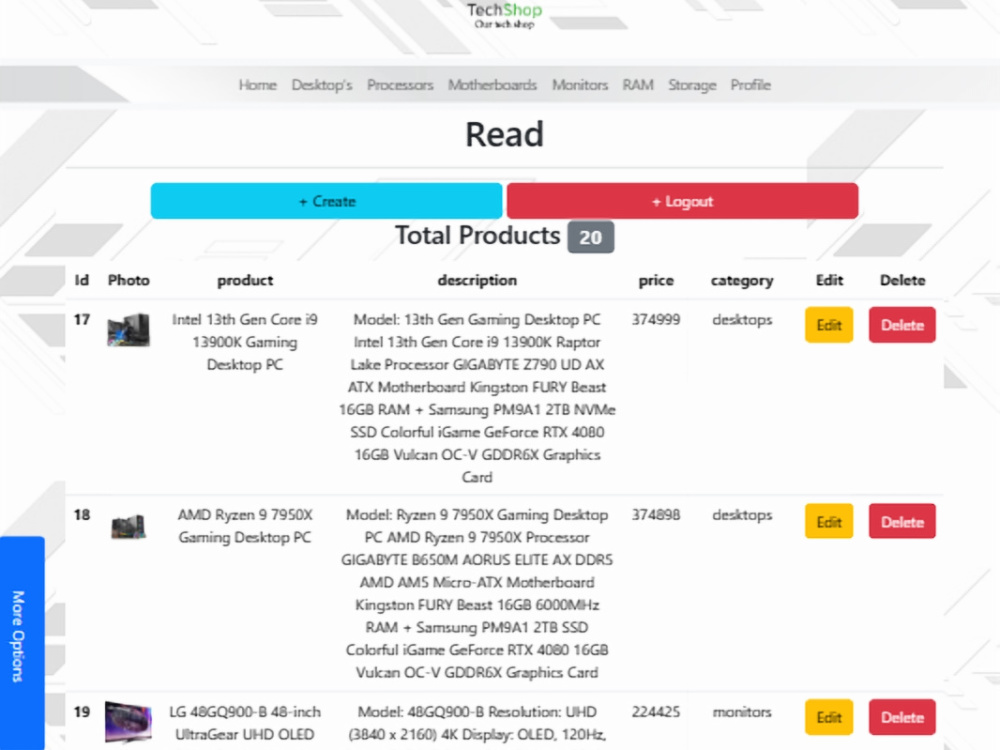Click the monitors category cell
The image size is (1000, 750).
click(742, 712)
